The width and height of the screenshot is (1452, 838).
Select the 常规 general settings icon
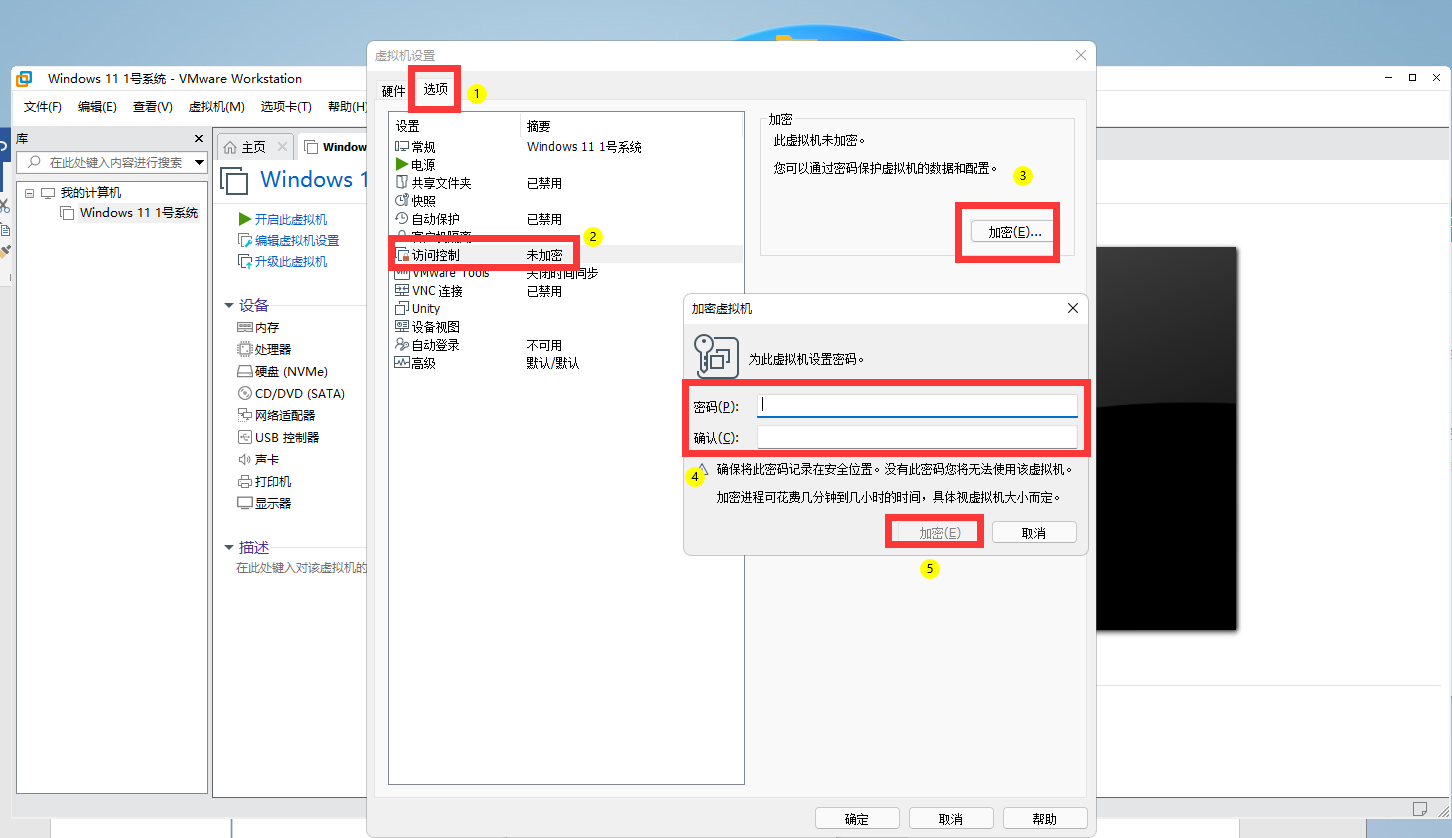click(402, 147)
